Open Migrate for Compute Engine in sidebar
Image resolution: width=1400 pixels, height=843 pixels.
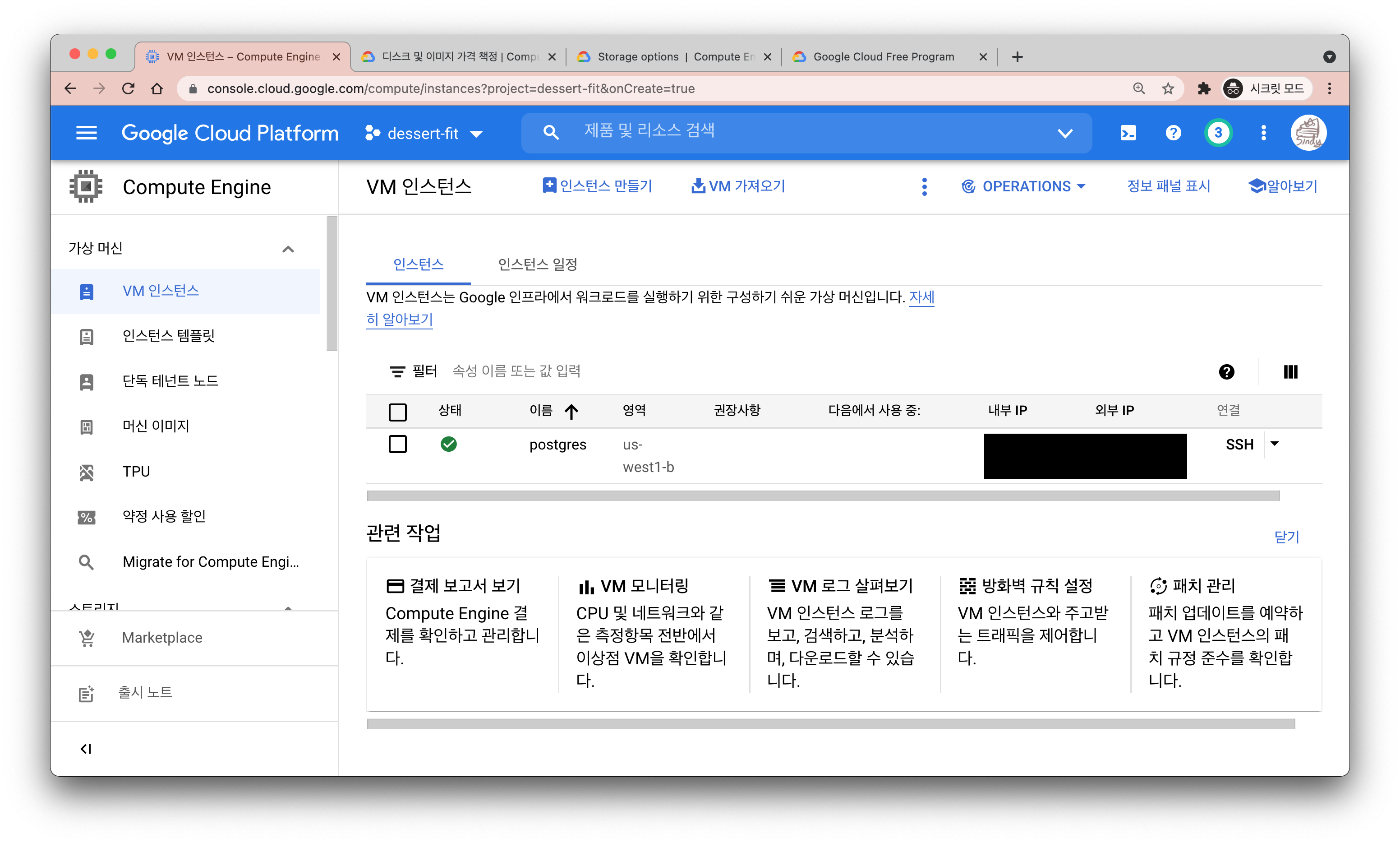tap(185, 562)
